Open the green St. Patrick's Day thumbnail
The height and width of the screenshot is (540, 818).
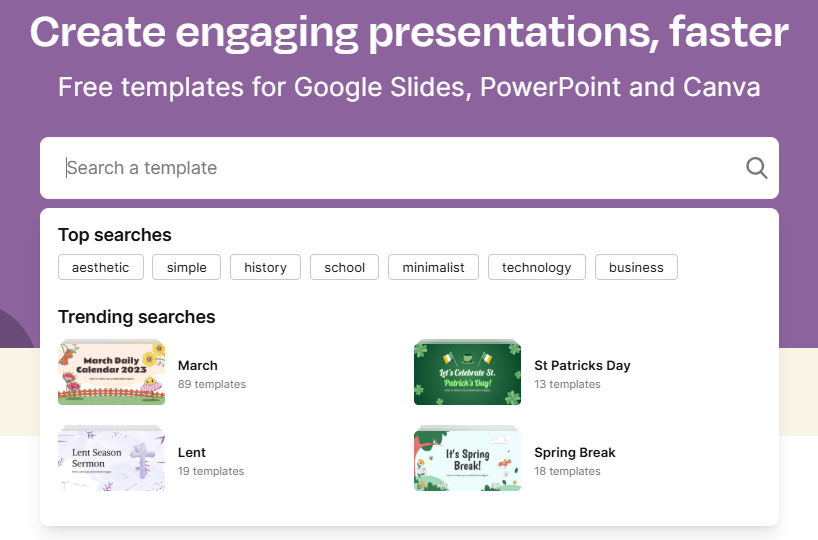coord(467,373)
